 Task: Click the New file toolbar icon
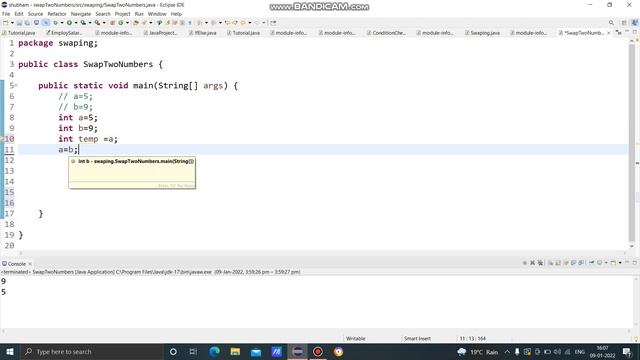(6, 23)
